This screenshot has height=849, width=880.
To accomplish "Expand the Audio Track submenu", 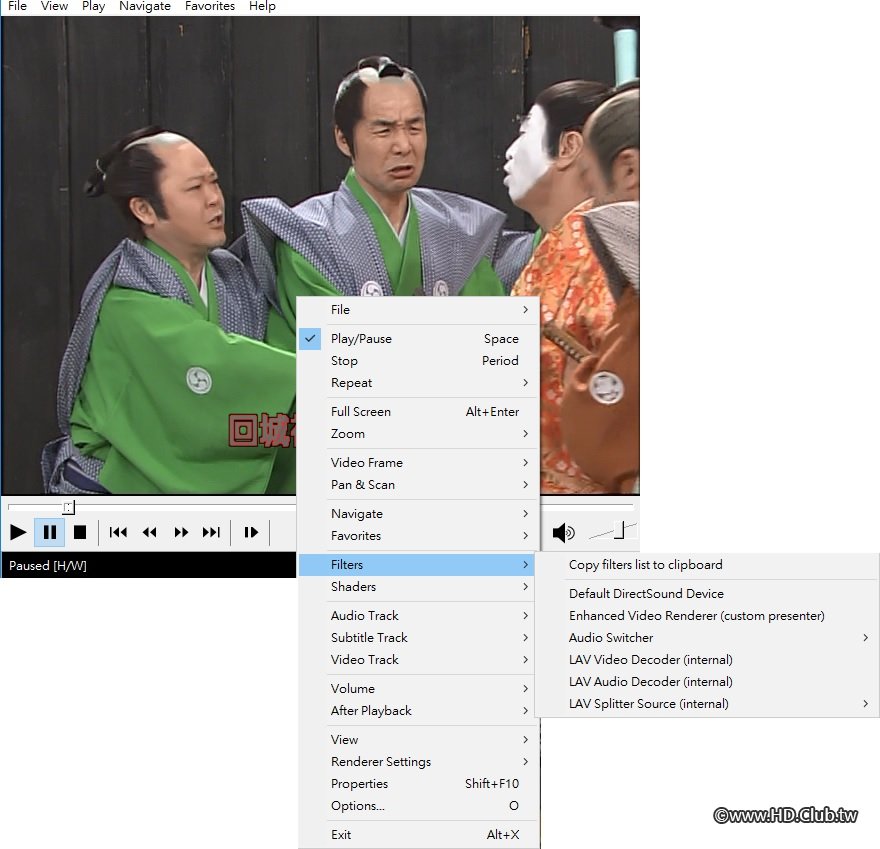I will [x=418, y=616].
